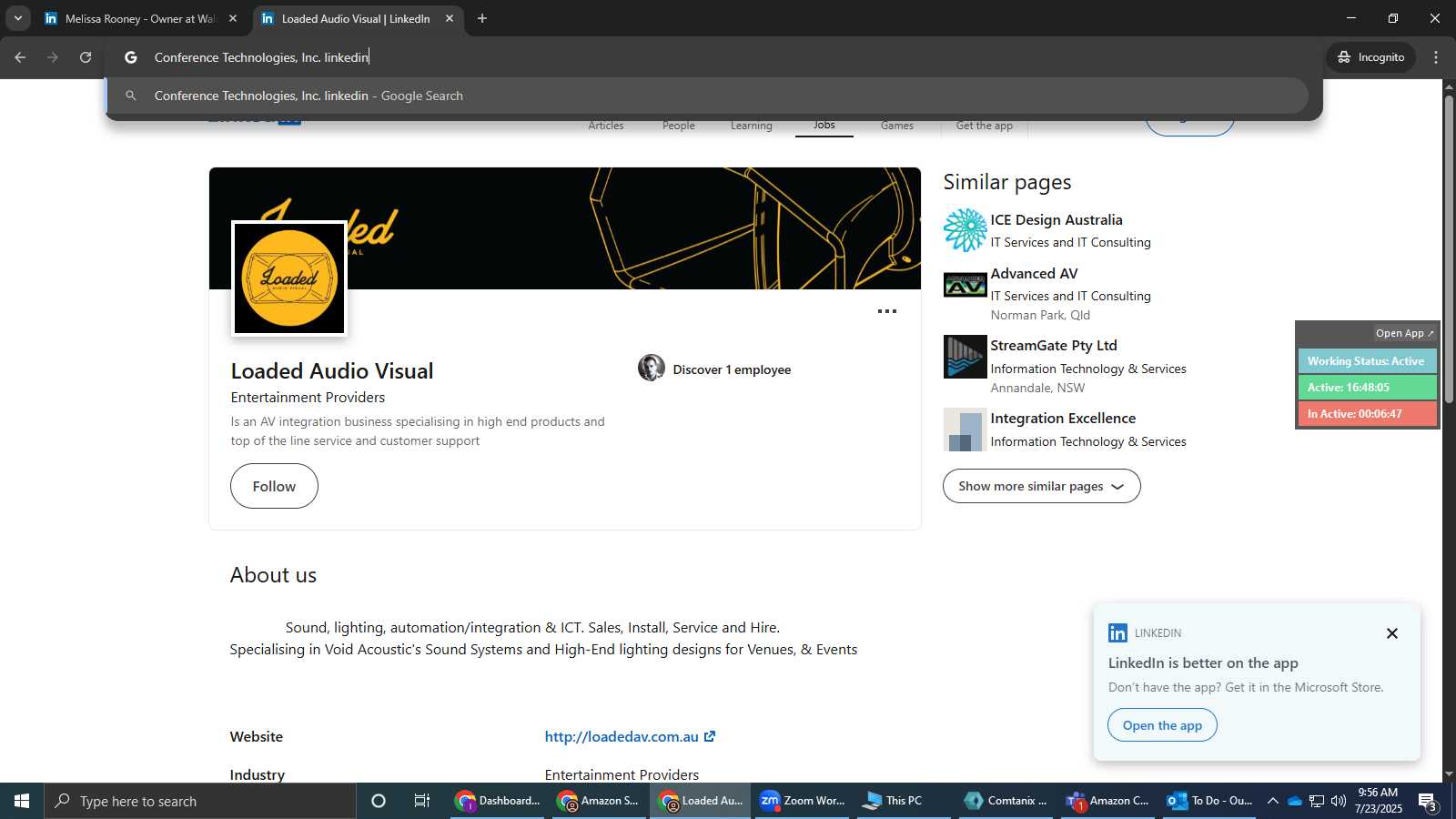
Task: Switch to Comtanix taskbar app
Action: 1006,801
